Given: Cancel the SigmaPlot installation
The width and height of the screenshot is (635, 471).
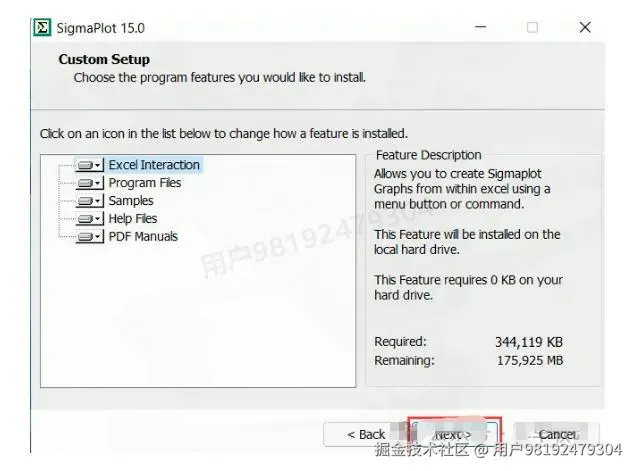Looking at the screenshot, I should (x=557, y=435).
